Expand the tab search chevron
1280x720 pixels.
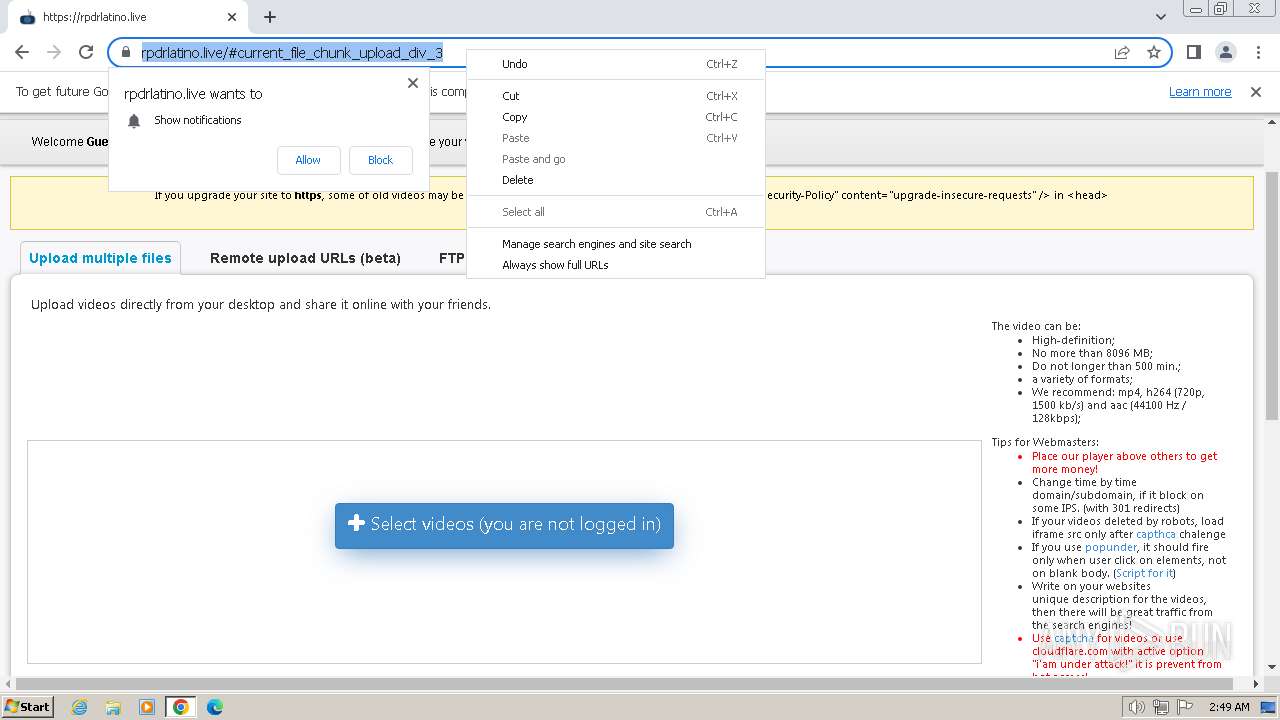pyautogui.click(x=1160, y=17)
